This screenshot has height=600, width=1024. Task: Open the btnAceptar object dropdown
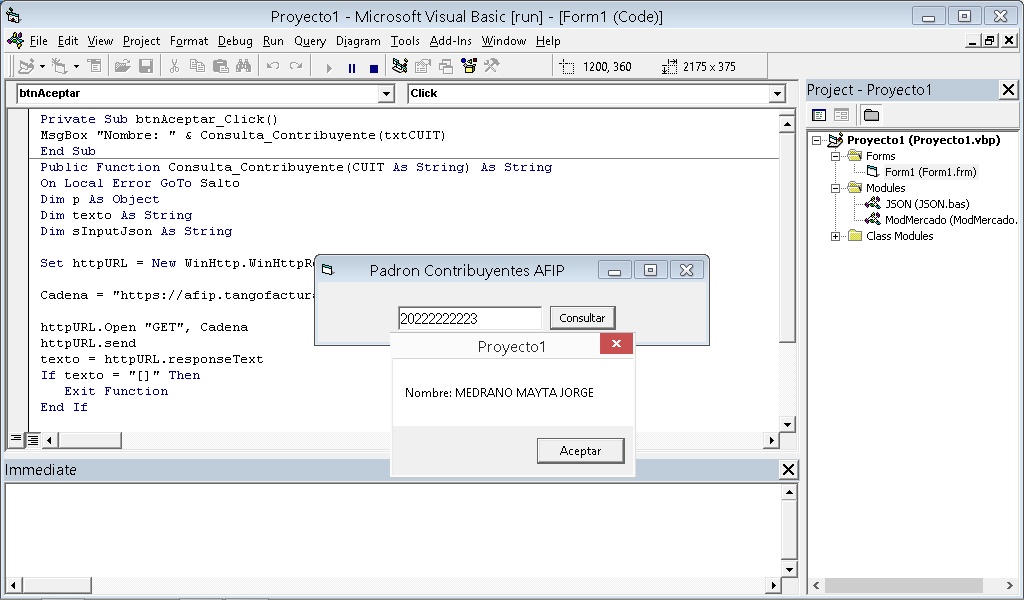point(387,94)
